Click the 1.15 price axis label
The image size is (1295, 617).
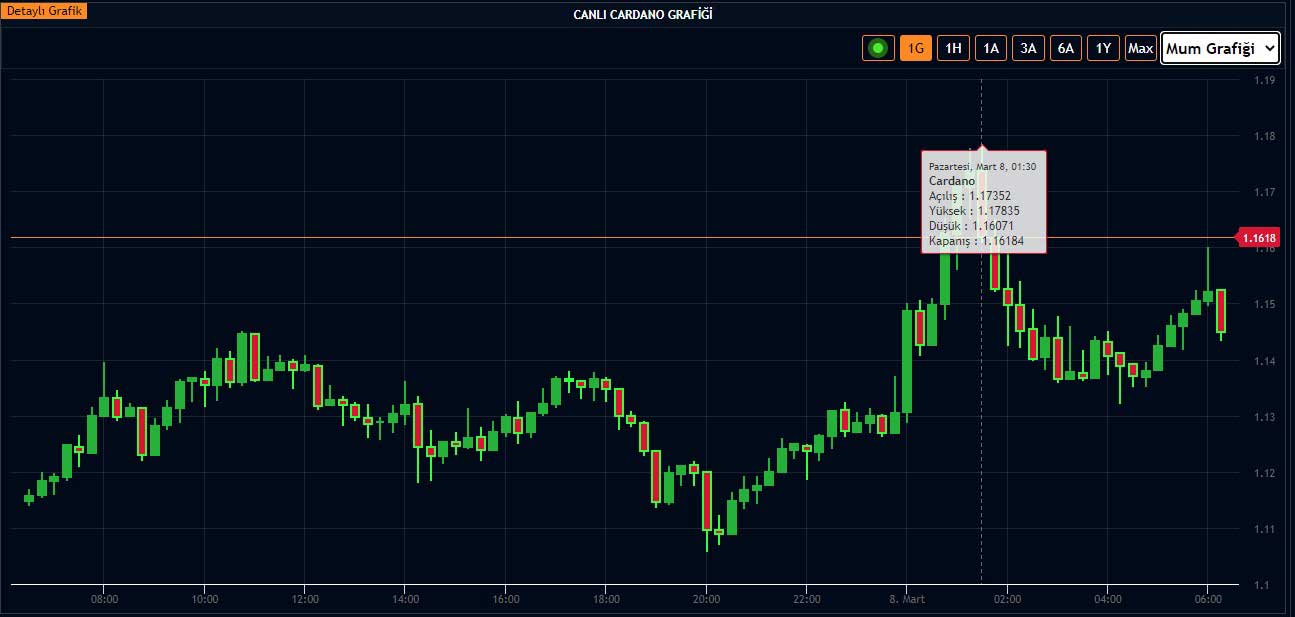[1264, 304]
